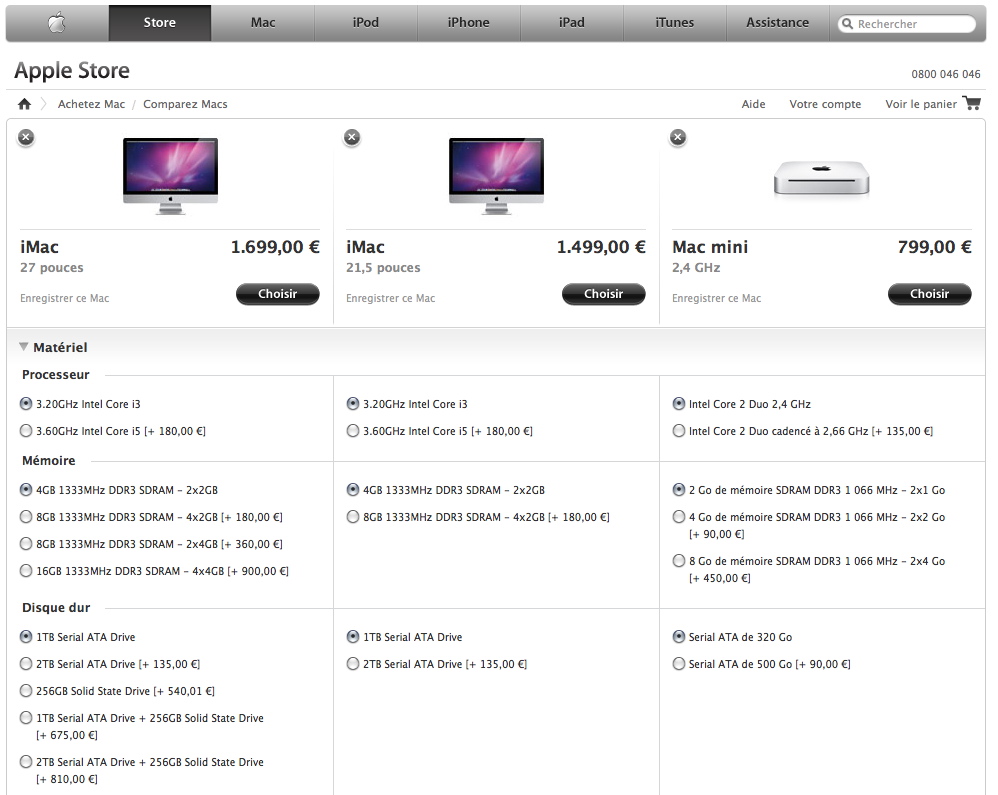This screenshot has height=795, width=998.
Task: Click the Apple Store page title
Action: pos(72,71)
